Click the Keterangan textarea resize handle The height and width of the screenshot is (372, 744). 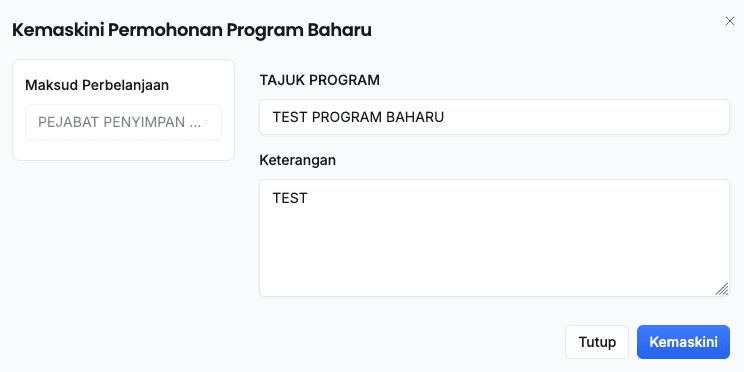(722, 289)
